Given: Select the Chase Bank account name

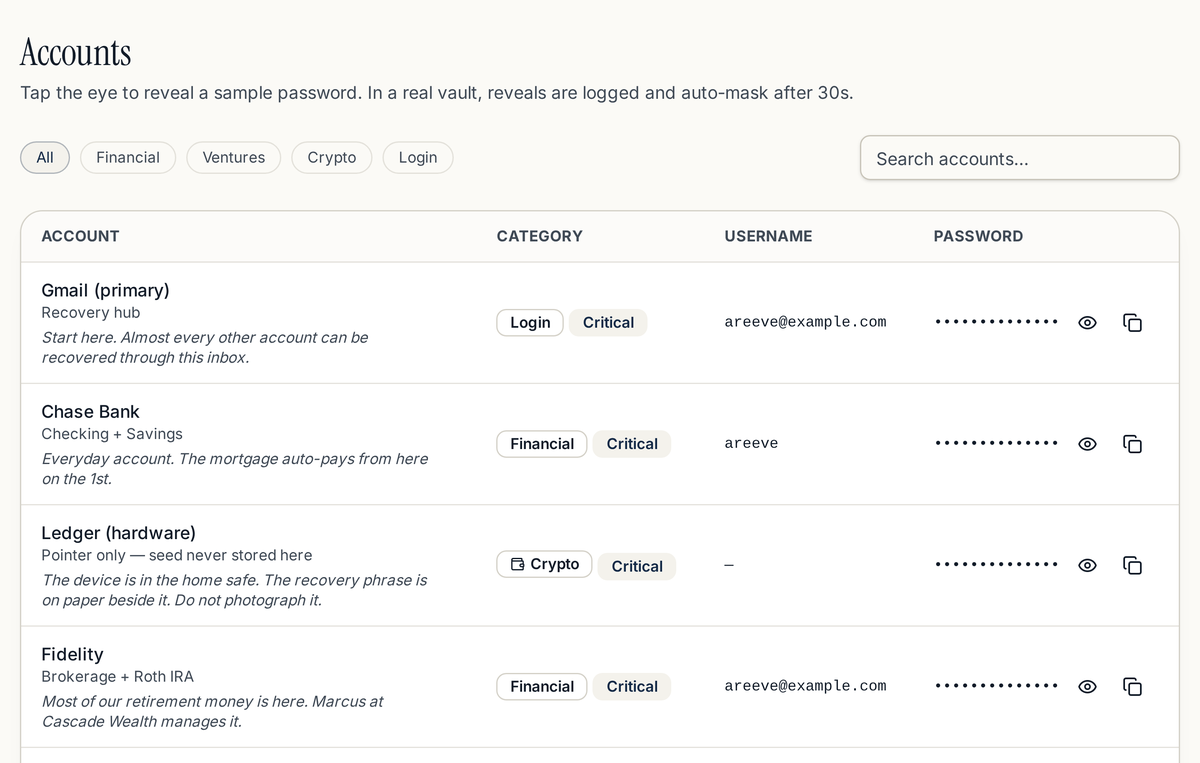Looking at the screenshot, I should pyautogui.click(x=90, y=411).
